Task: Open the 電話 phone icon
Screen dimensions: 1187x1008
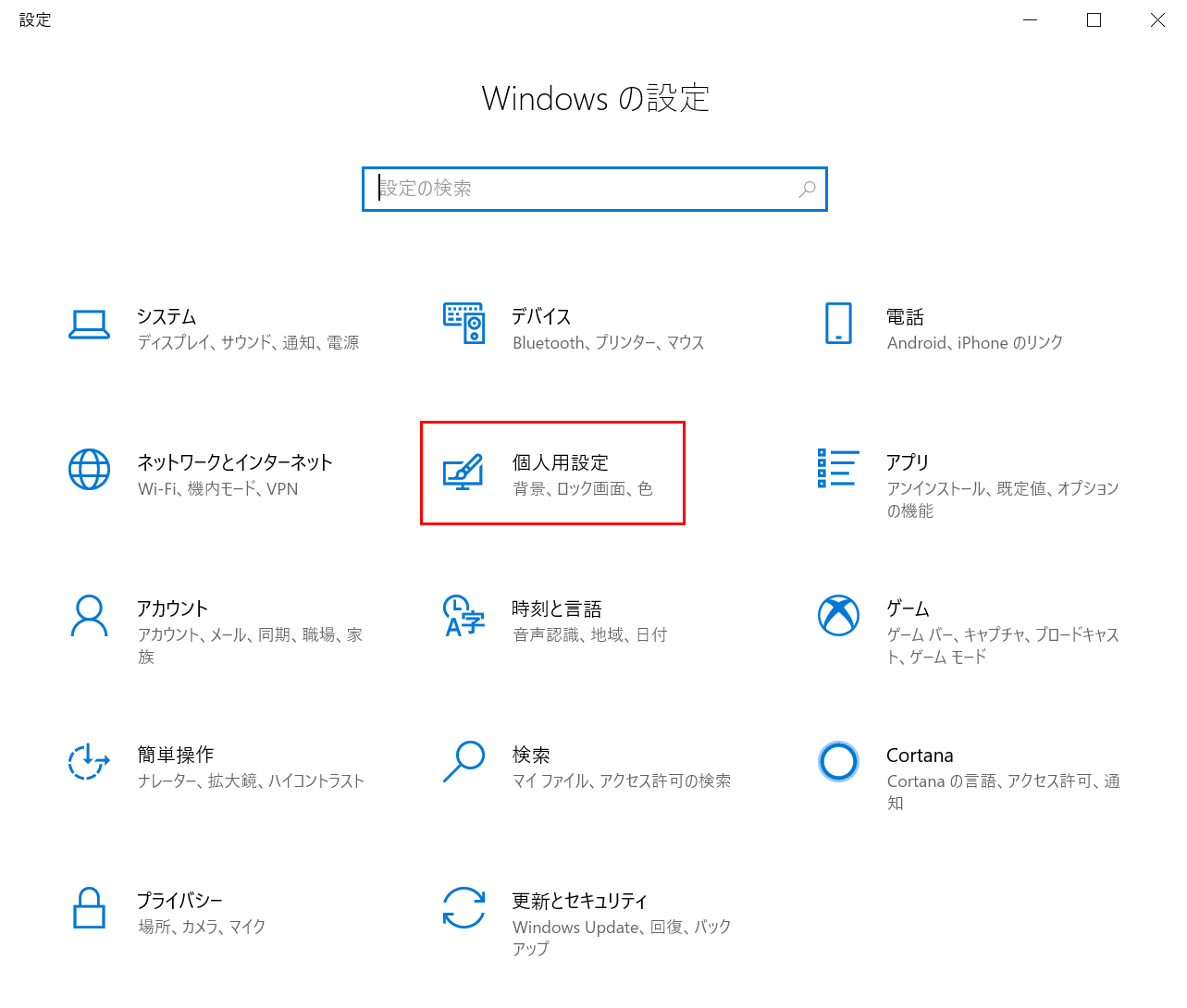Action: click(838, 324)
